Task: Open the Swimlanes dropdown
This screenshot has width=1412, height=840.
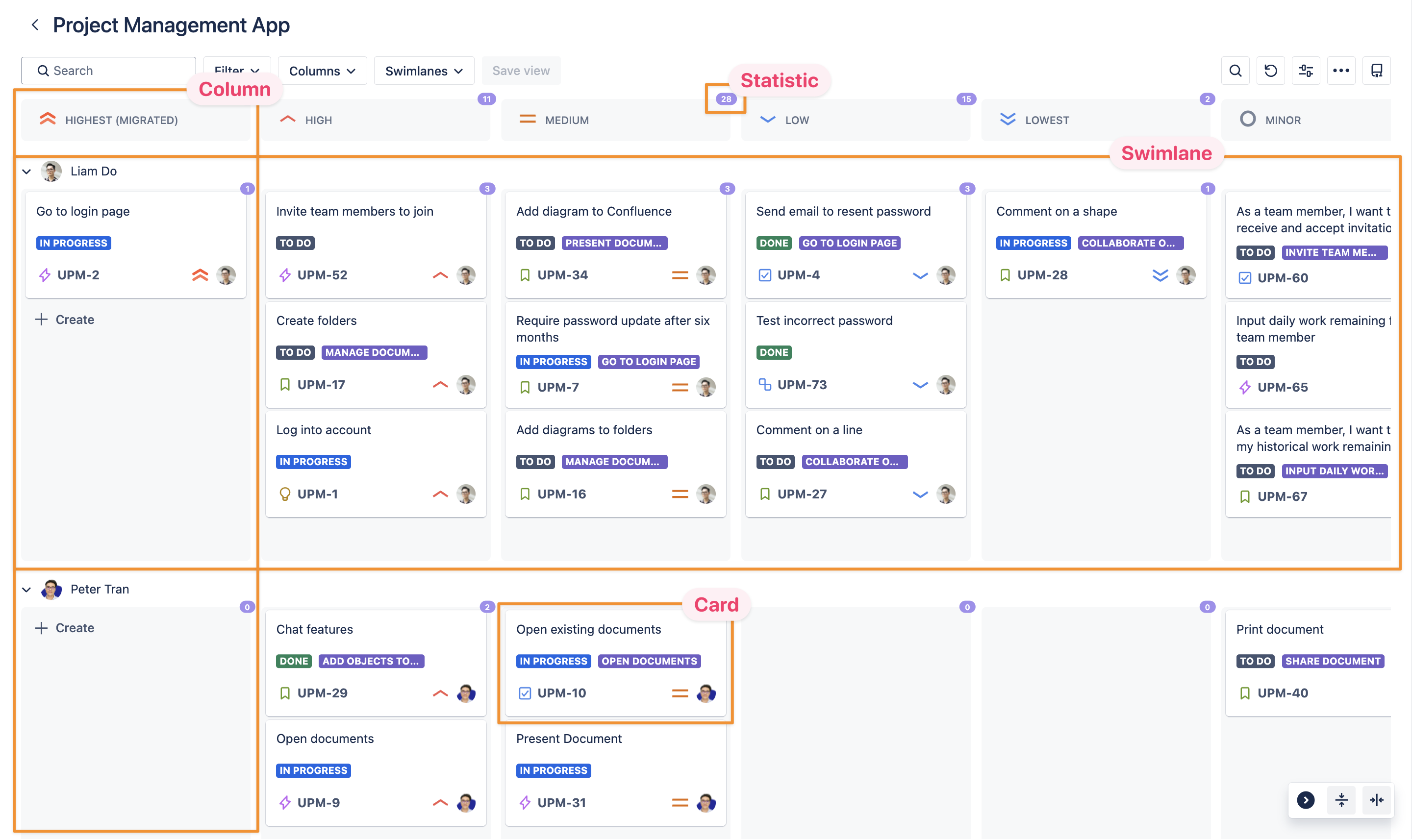Action: [x=424, y=71]
